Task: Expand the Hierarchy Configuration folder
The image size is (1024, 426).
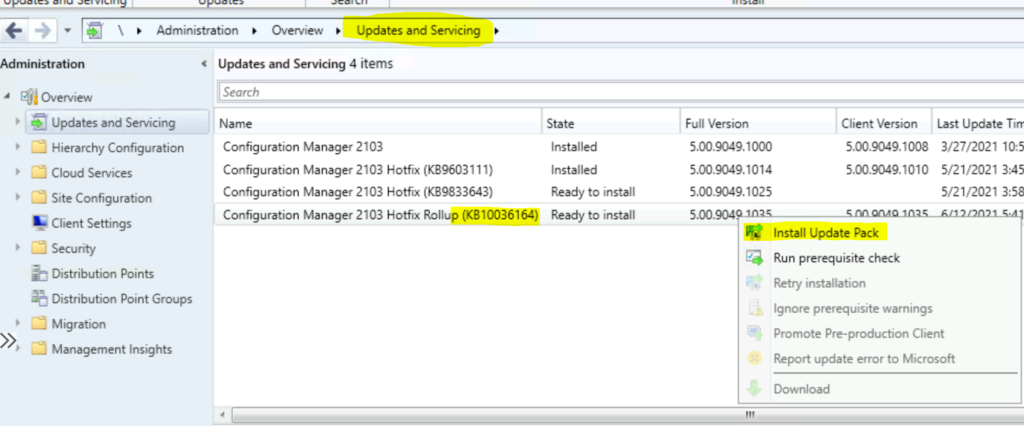Action: pos(18,148)
